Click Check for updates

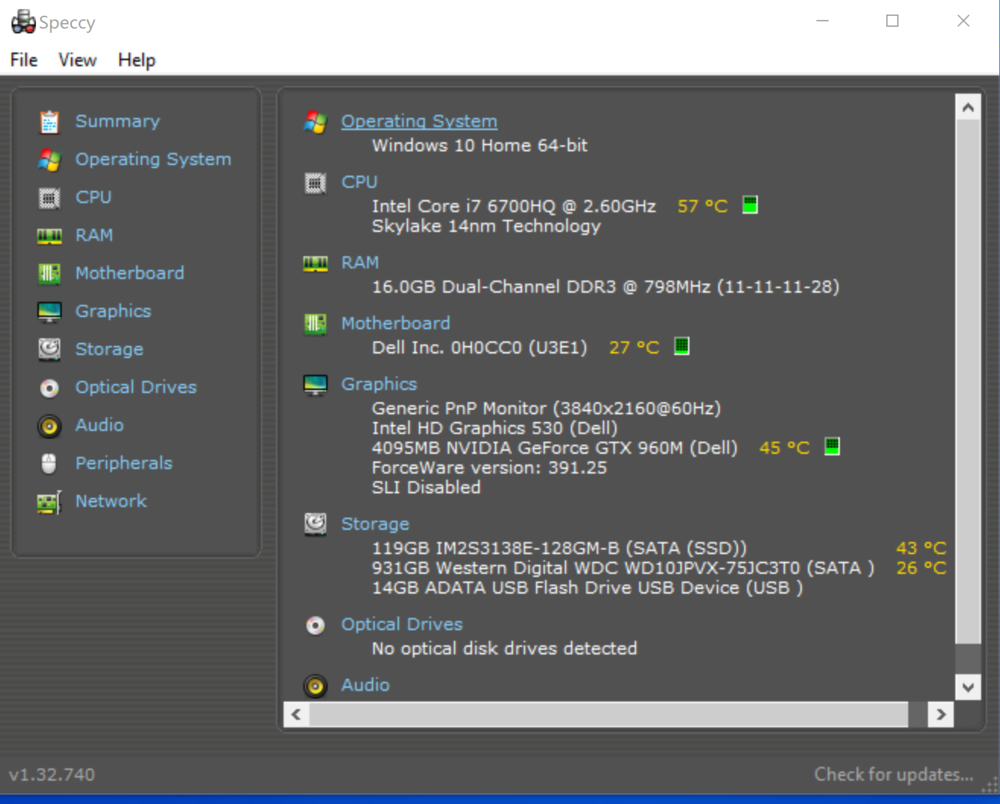[x=894, y=774]
